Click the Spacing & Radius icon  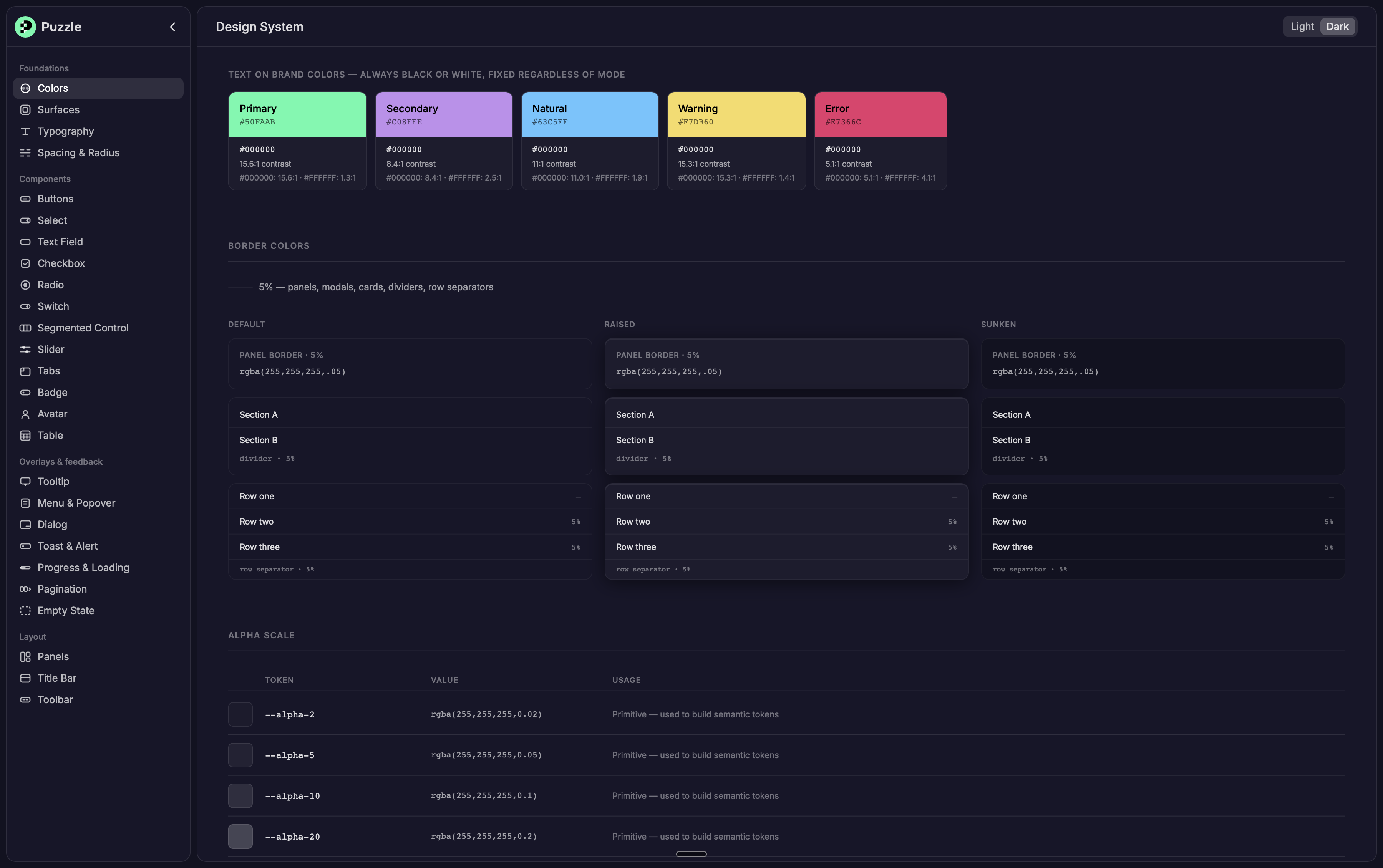(25, 153)
